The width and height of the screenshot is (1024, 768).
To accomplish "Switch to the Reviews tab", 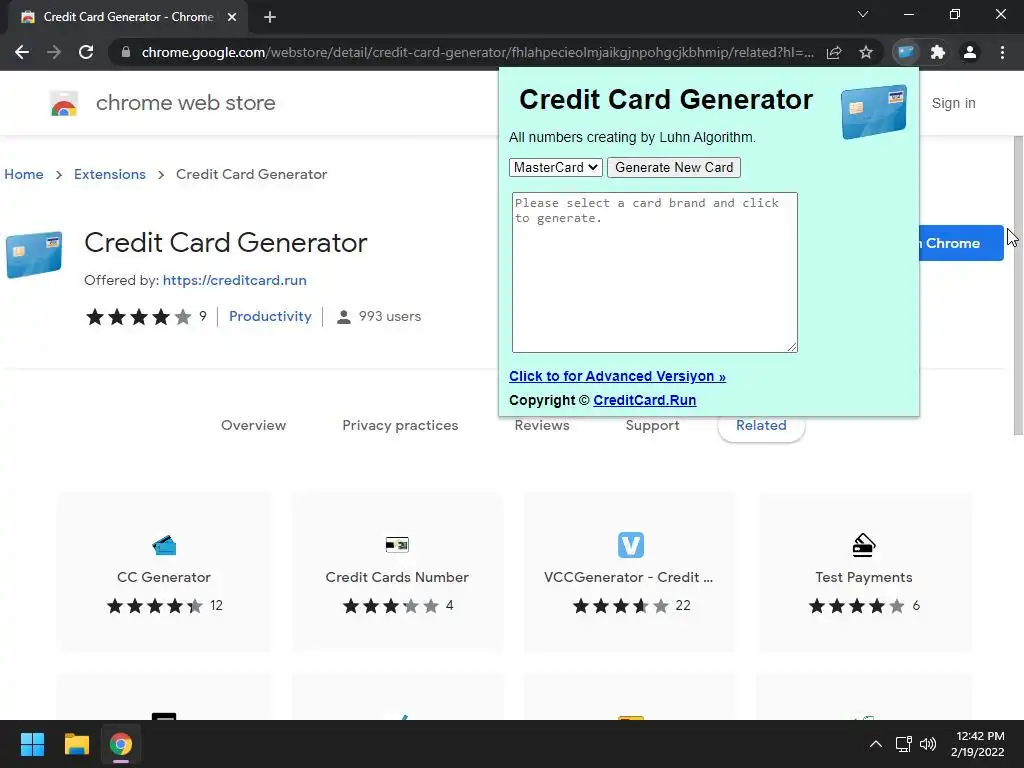I will (x=542, y=425).
